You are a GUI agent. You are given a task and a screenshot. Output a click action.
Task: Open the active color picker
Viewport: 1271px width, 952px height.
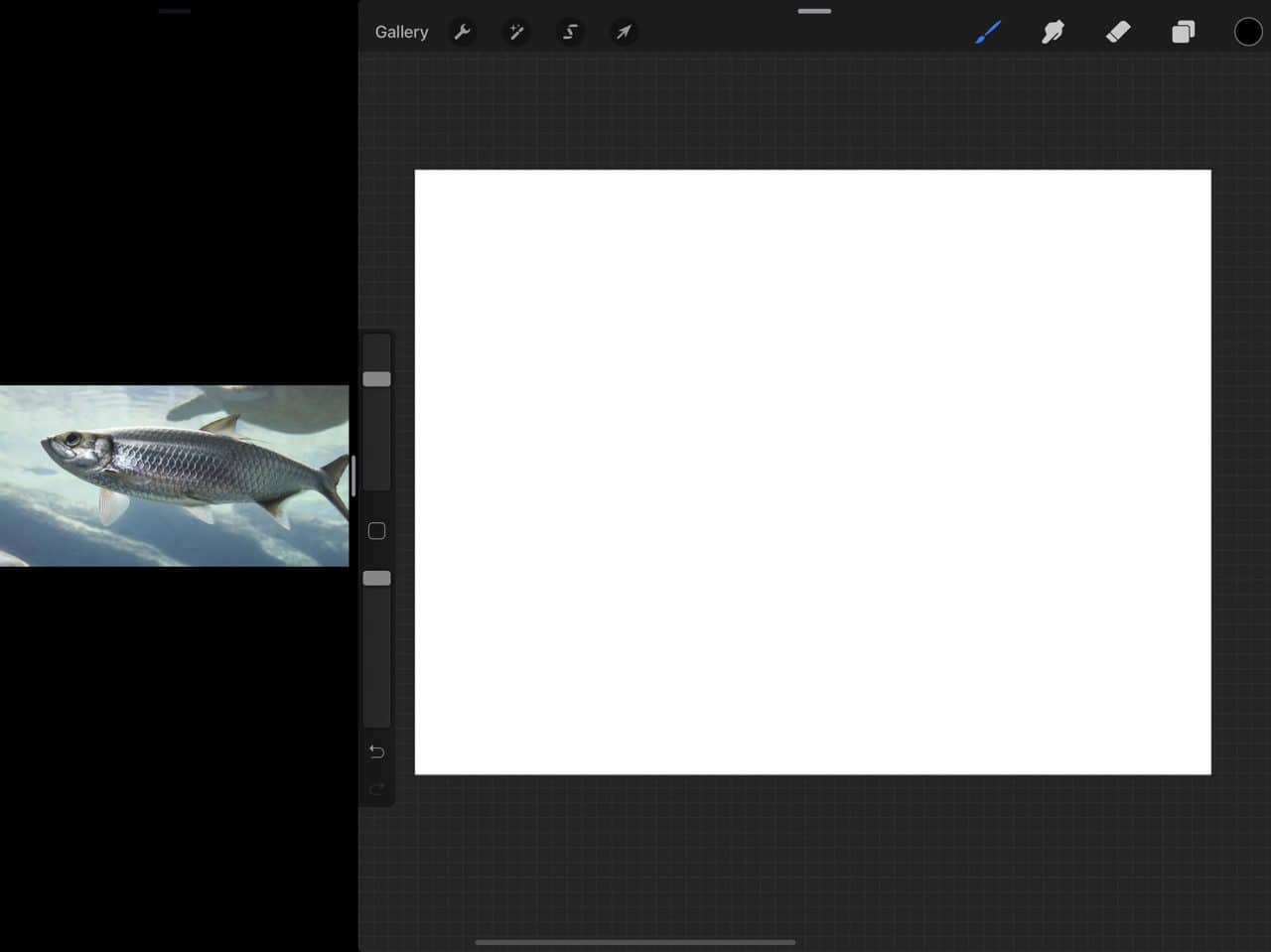tap(1247, 32)
